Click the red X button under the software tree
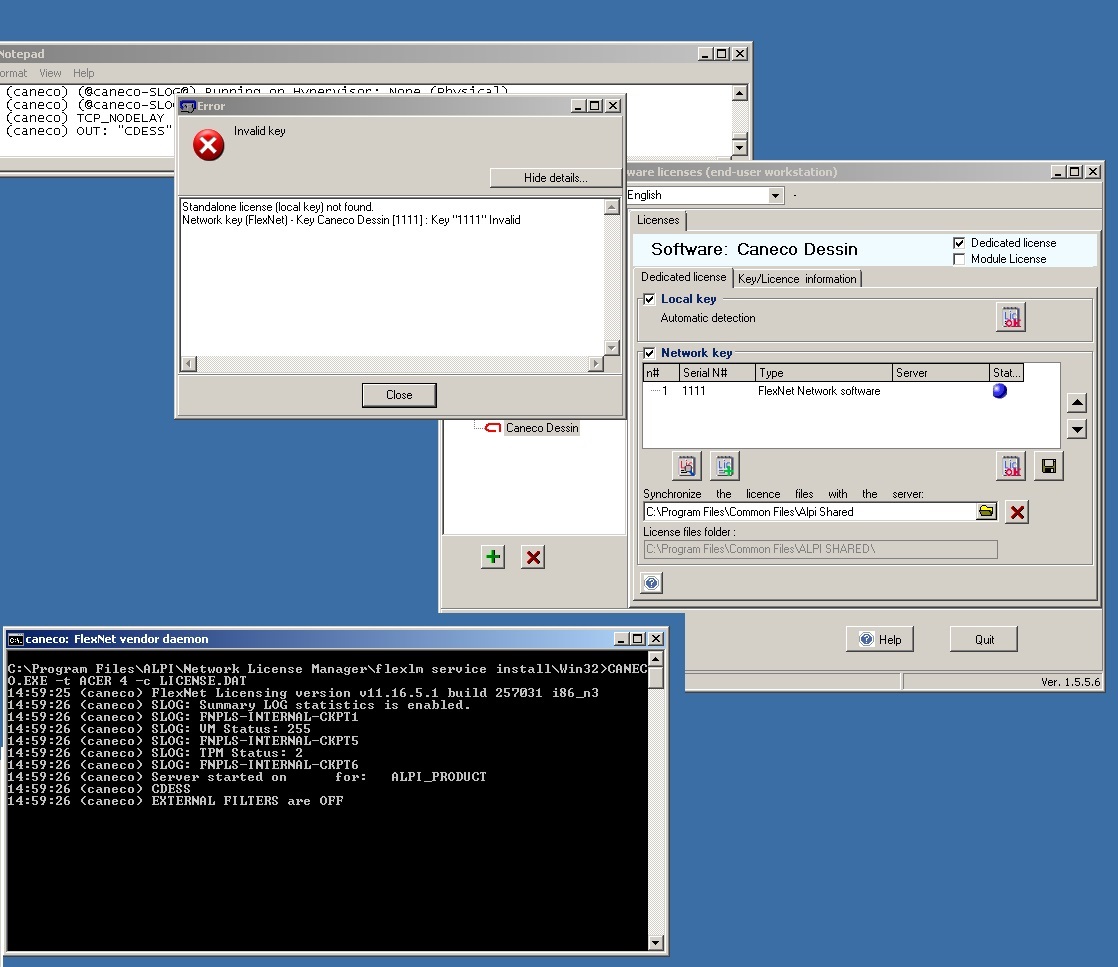This screenshot has width=1118, height=967. [x=533, y=557]
